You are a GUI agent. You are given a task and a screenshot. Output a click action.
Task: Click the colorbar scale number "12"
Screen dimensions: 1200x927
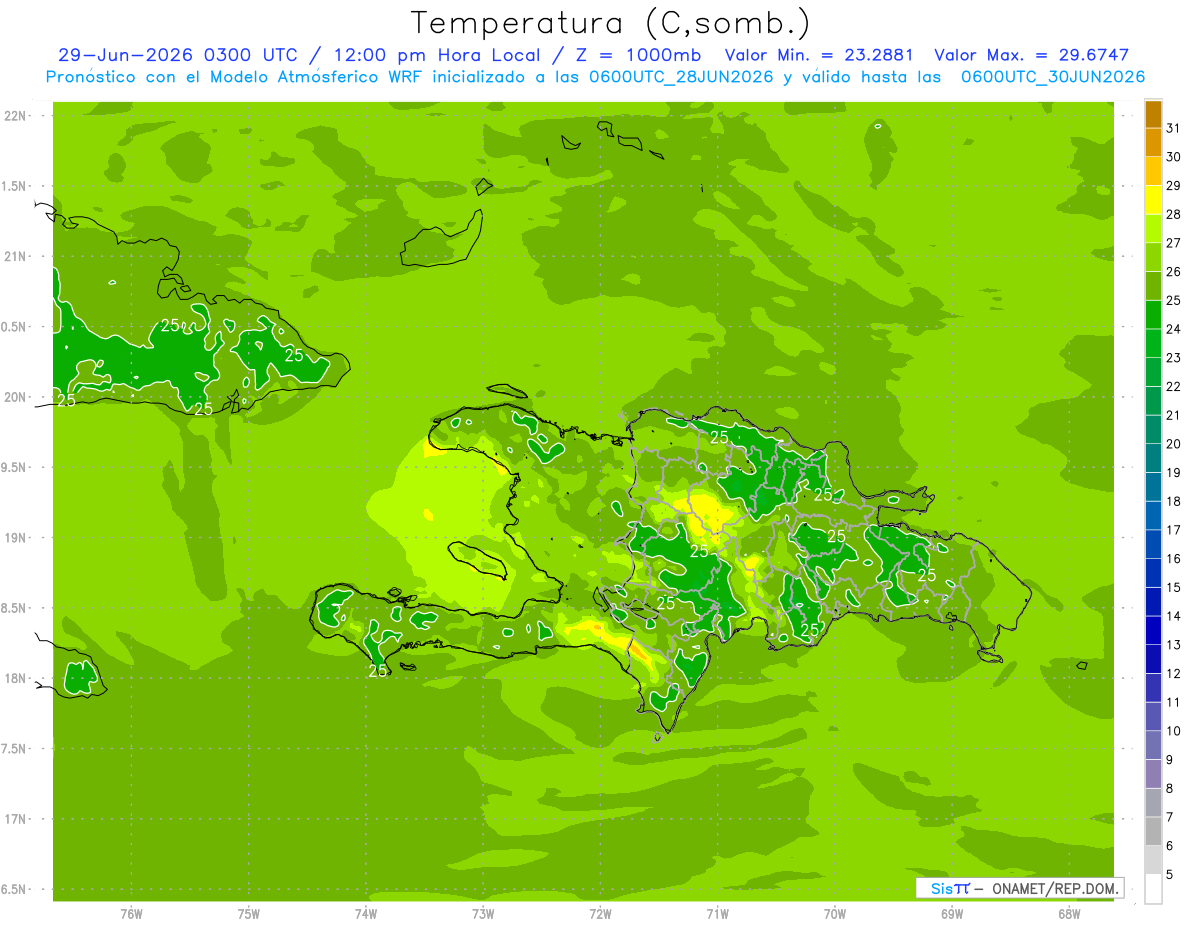click(1174, 674)
